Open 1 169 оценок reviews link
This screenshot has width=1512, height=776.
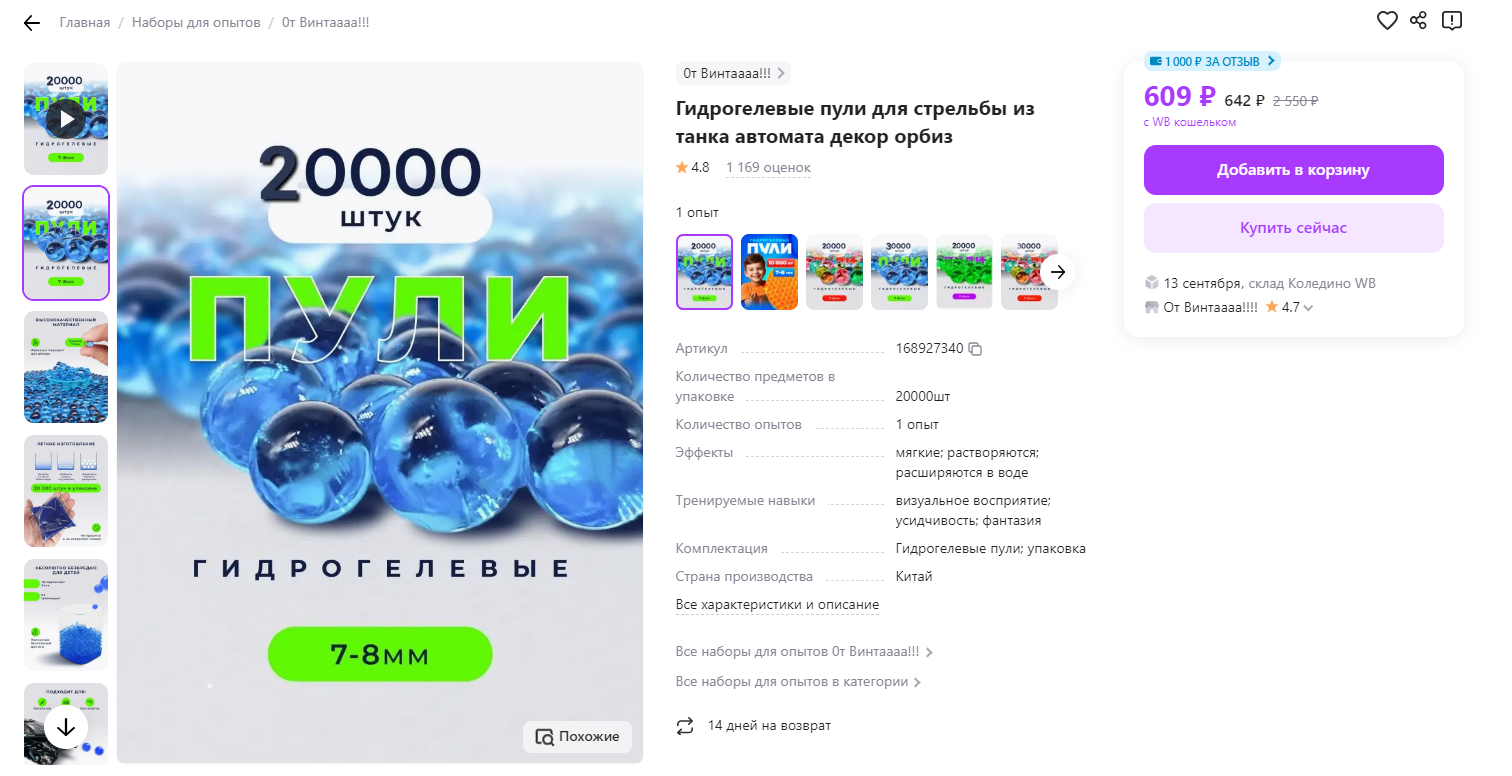click(768, 168)
